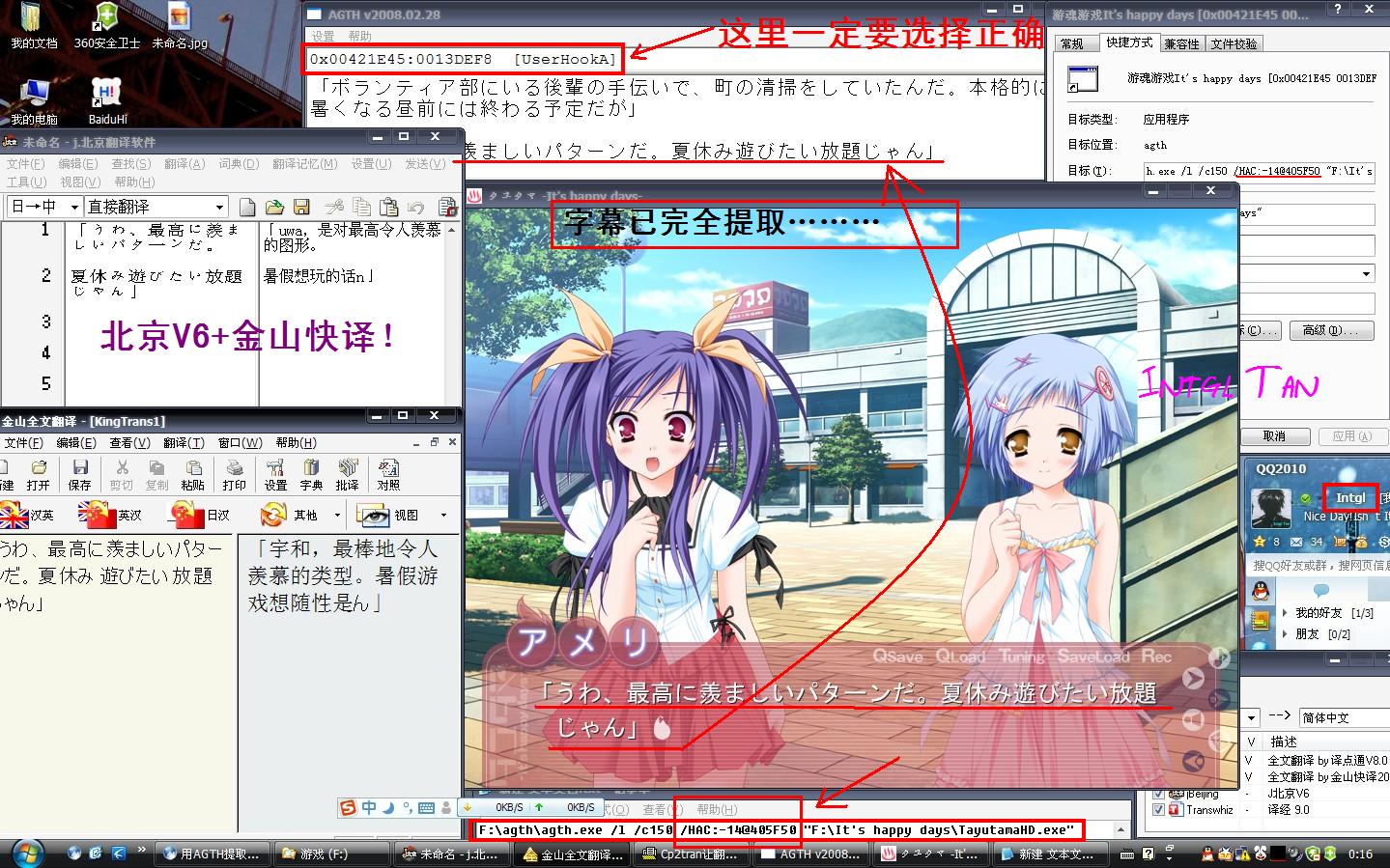This screenshot has height=868, width=1390.
Task: Open 我的电脑 desktop icon
Action: coord(34,103)
